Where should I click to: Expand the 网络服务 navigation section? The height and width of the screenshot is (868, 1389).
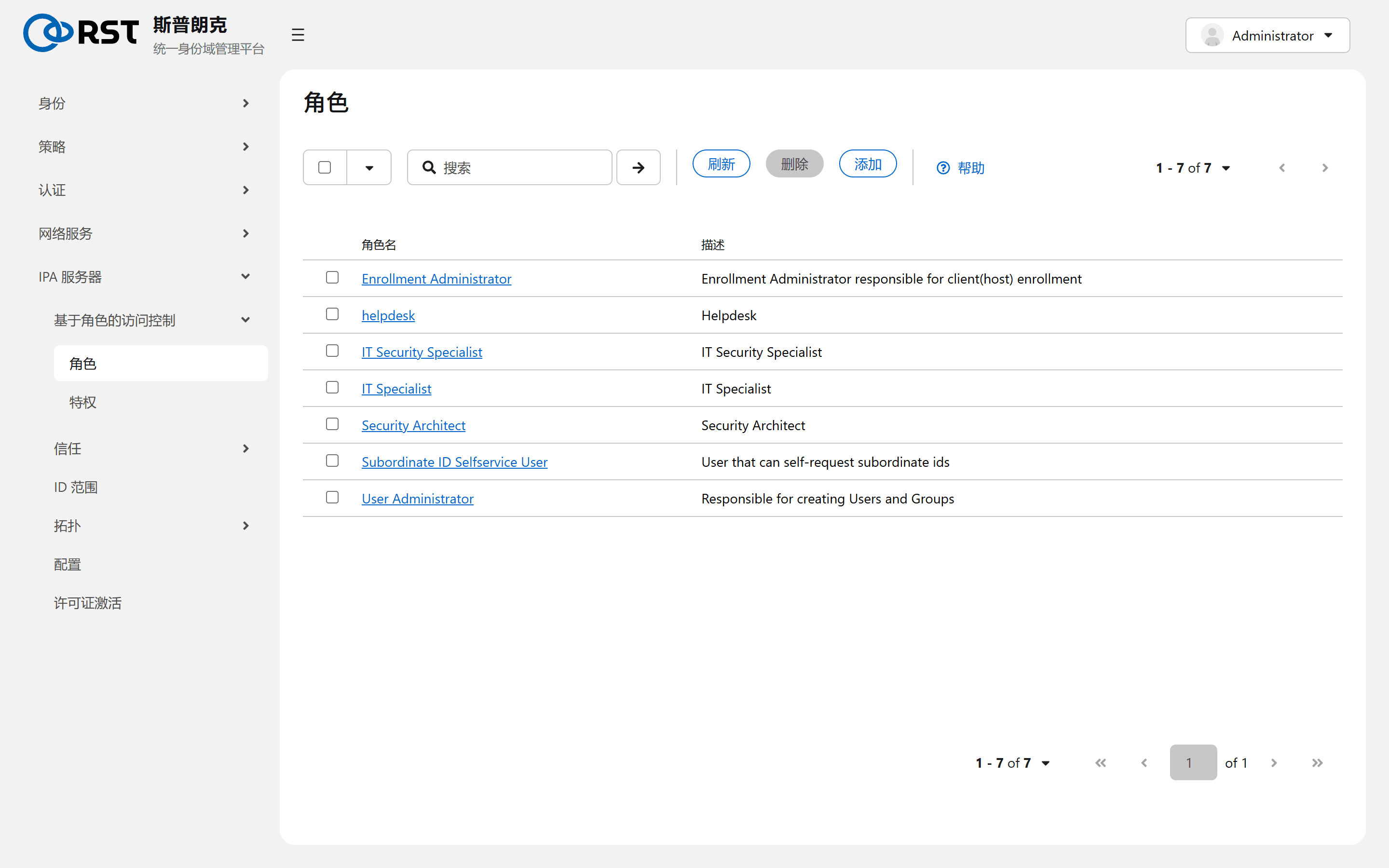pyautogui.click(x=144, y=234)
